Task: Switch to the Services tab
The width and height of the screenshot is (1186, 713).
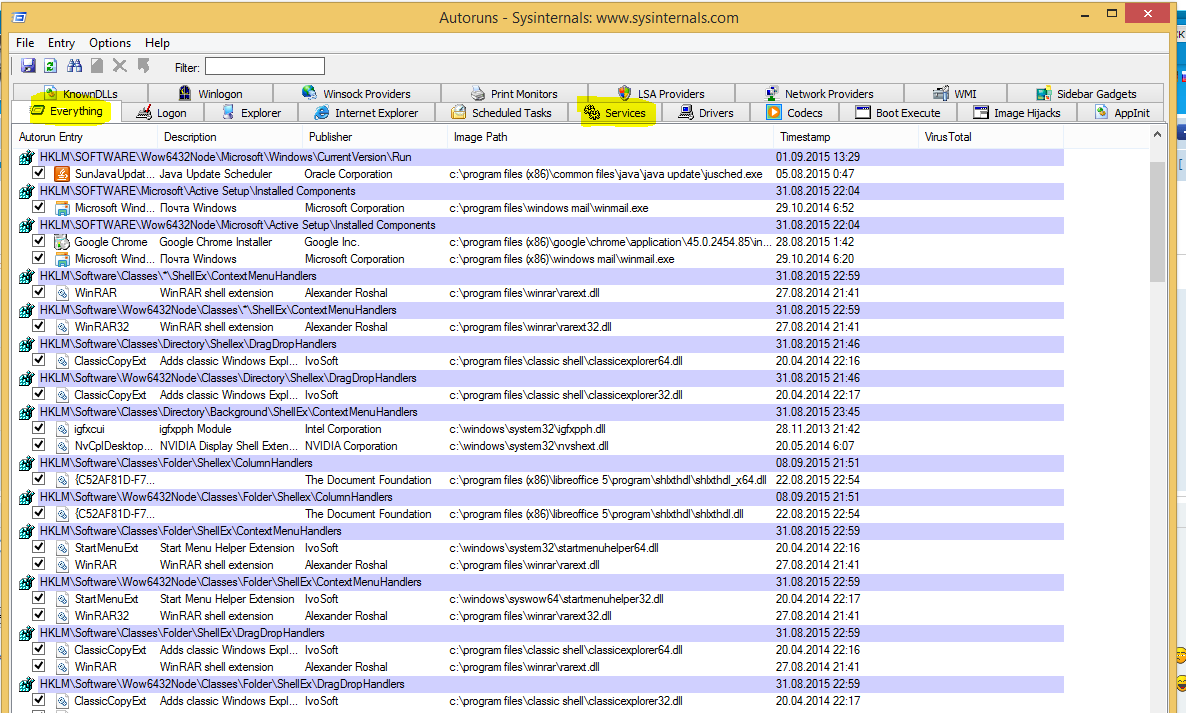Action: pyautogui.click(x=616, y=113)
